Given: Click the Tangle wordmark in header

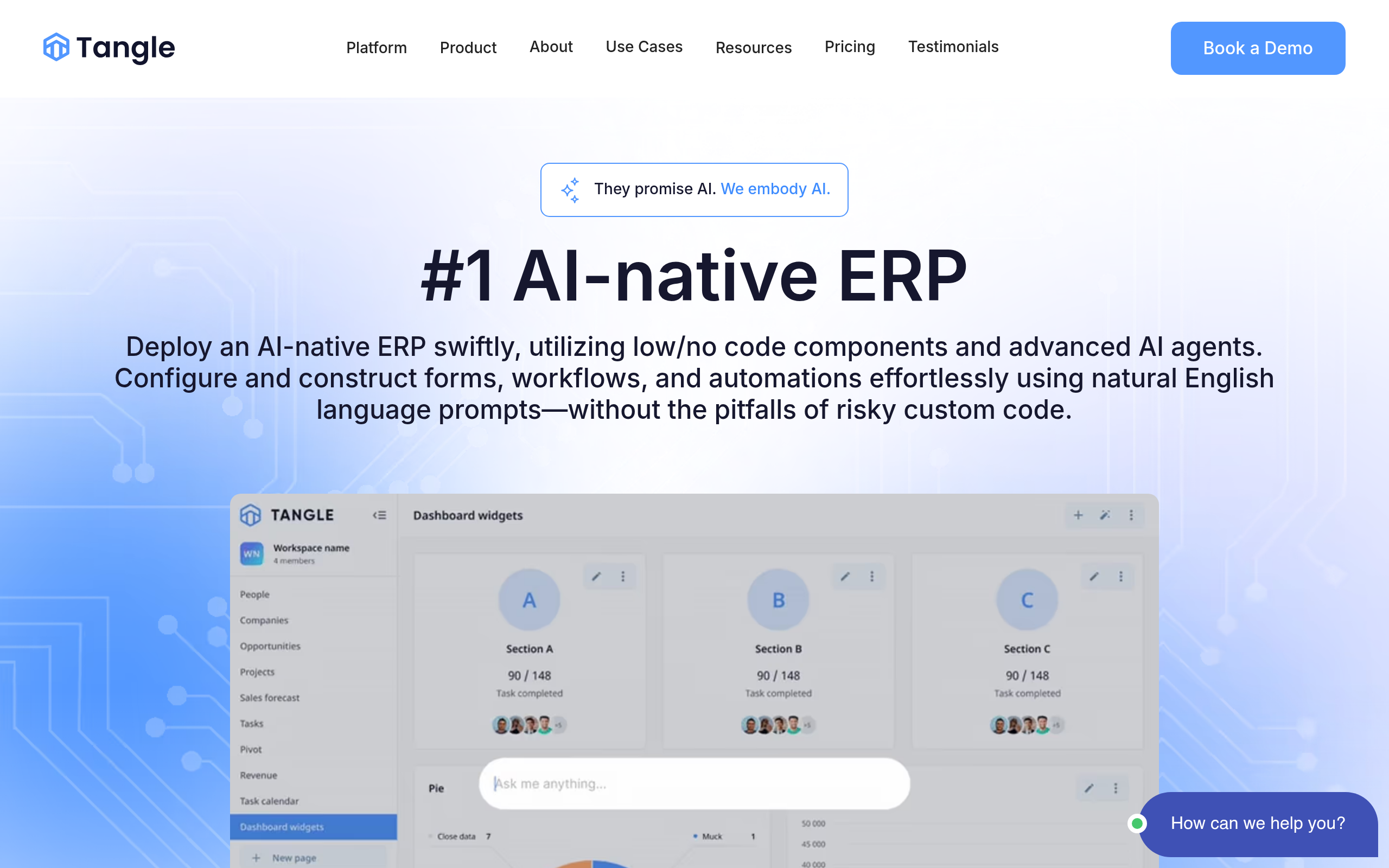Looking at the screenshot, I should (x=126, y=48).
